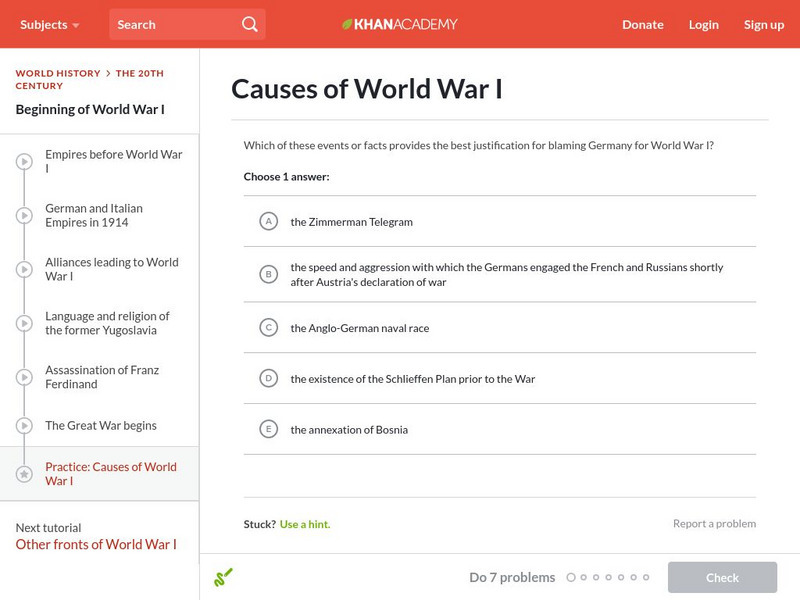The image size is (800, 600).
Task: Click the Sign up navigation item
Action: point(764,24)
